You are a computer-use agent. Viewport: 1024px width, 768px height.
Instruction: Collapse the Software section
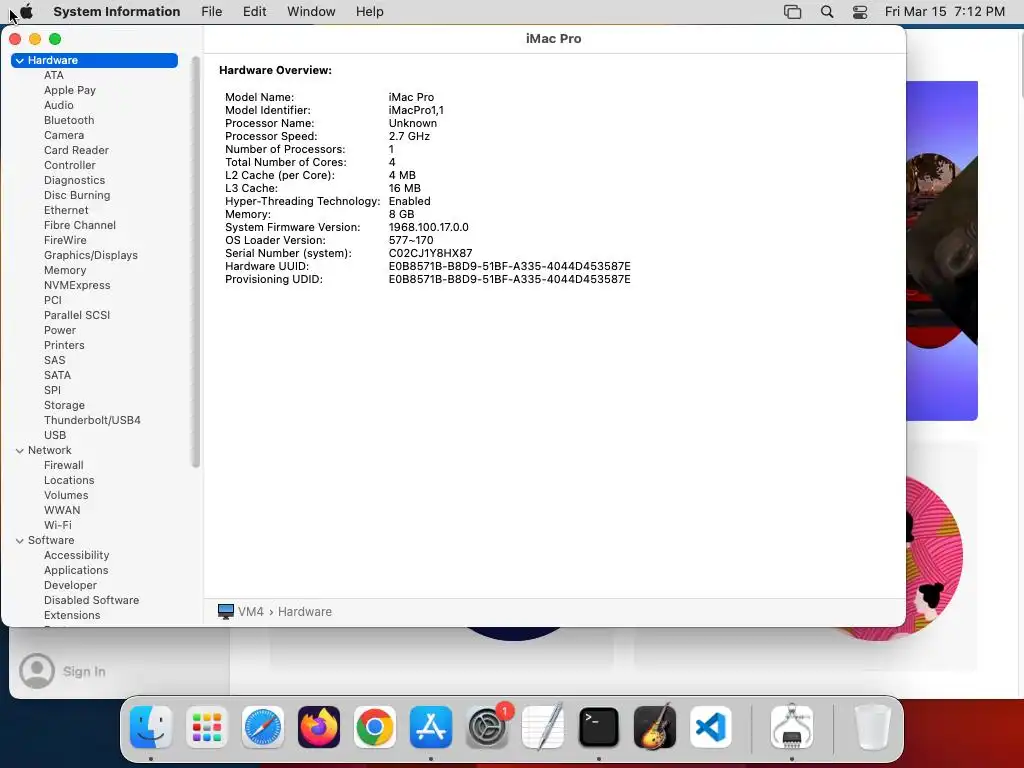pos(20,541)
